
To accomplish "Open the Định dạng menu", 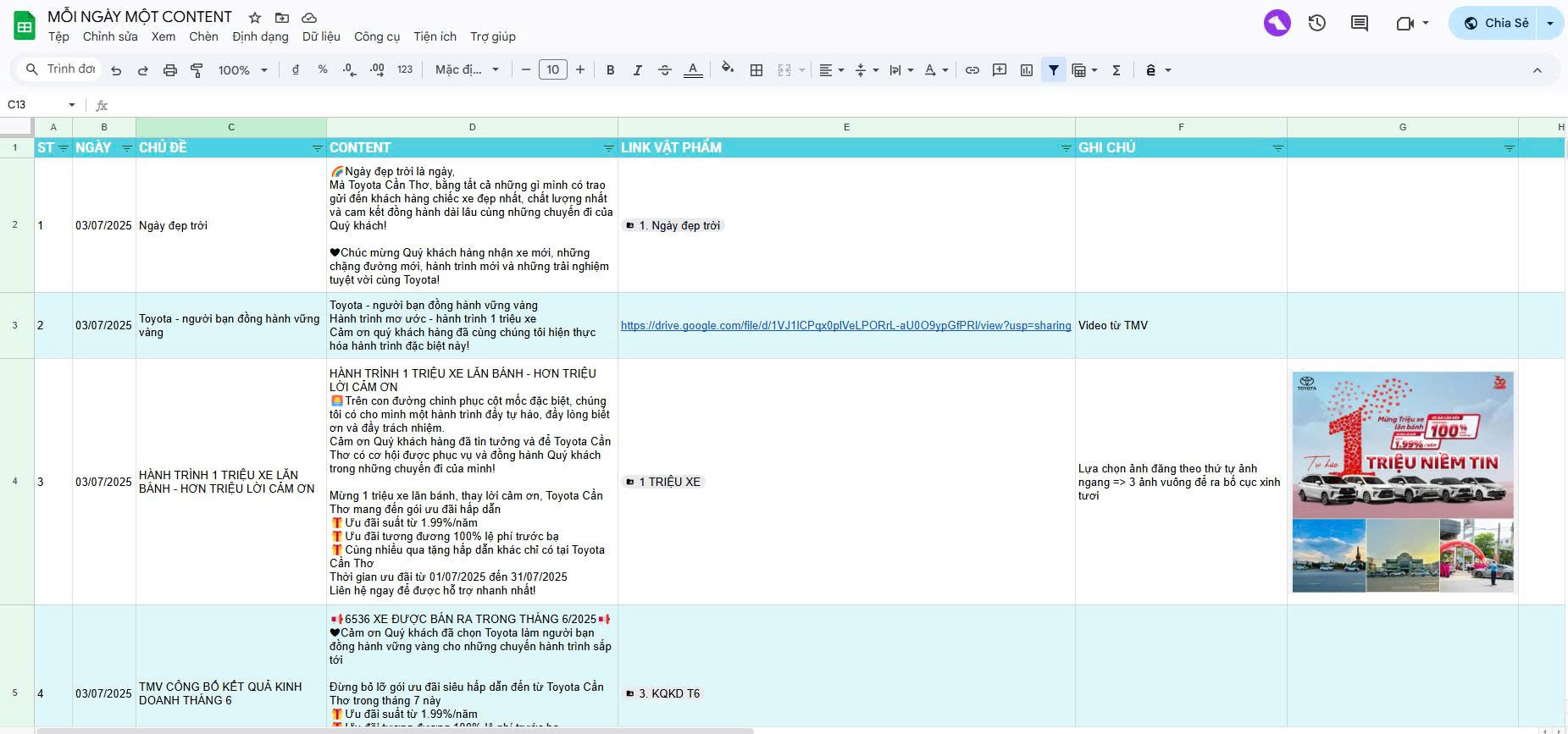I will pos(260,36).
